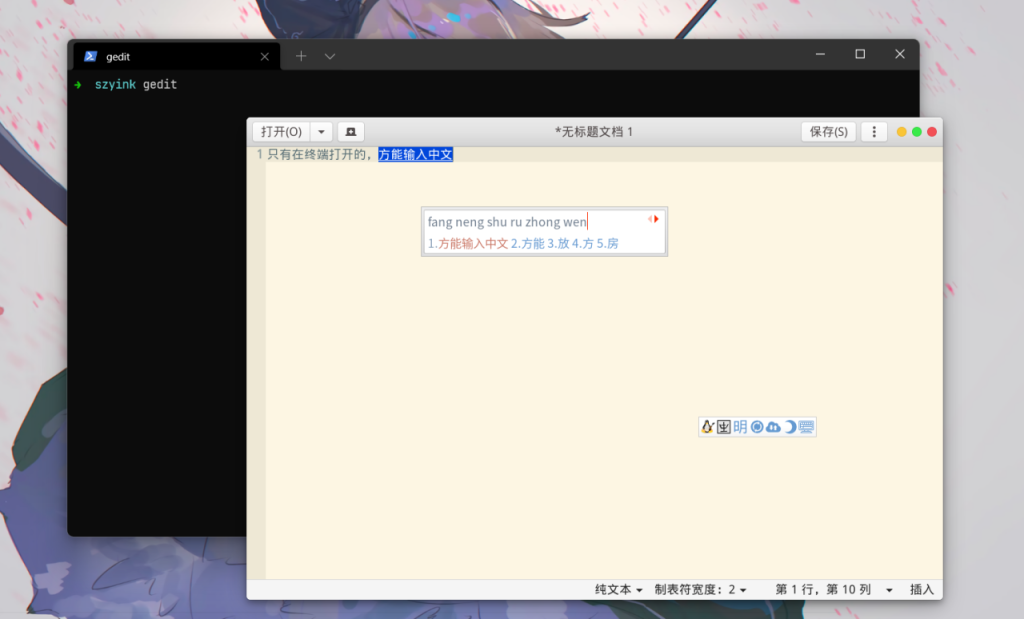This screenshot has width=1024, height=619.
Task: Click the new document icon in gedit header
Action: tap(351, 132)
